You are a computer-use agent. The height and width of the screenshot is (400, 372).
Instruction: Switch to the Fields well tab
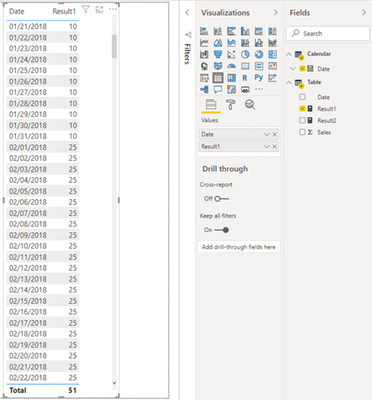[211, 105]
